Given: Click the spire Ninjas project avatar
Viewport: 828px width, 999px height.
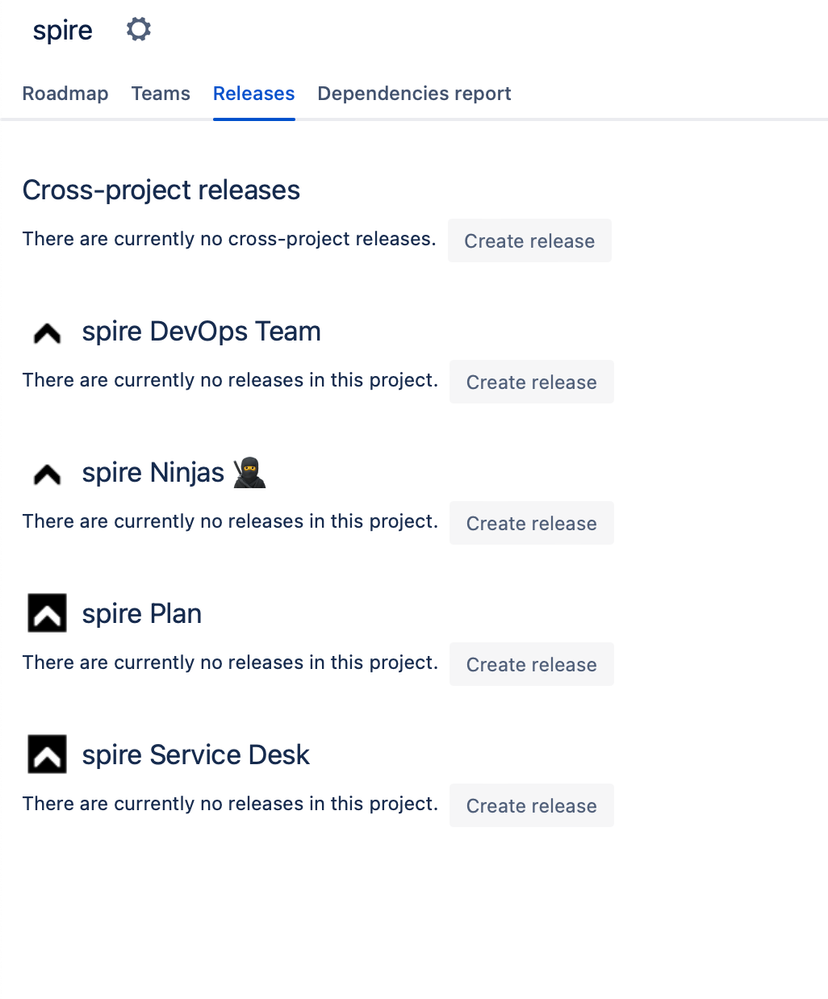Looking at the screenshot, I should tap(46, 472).
